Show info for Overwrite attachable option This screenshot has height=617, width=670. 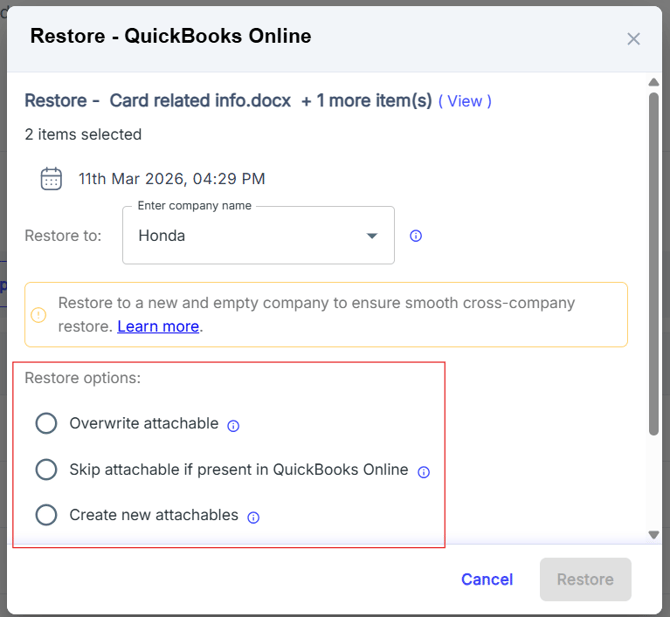(x=233, y=425)
